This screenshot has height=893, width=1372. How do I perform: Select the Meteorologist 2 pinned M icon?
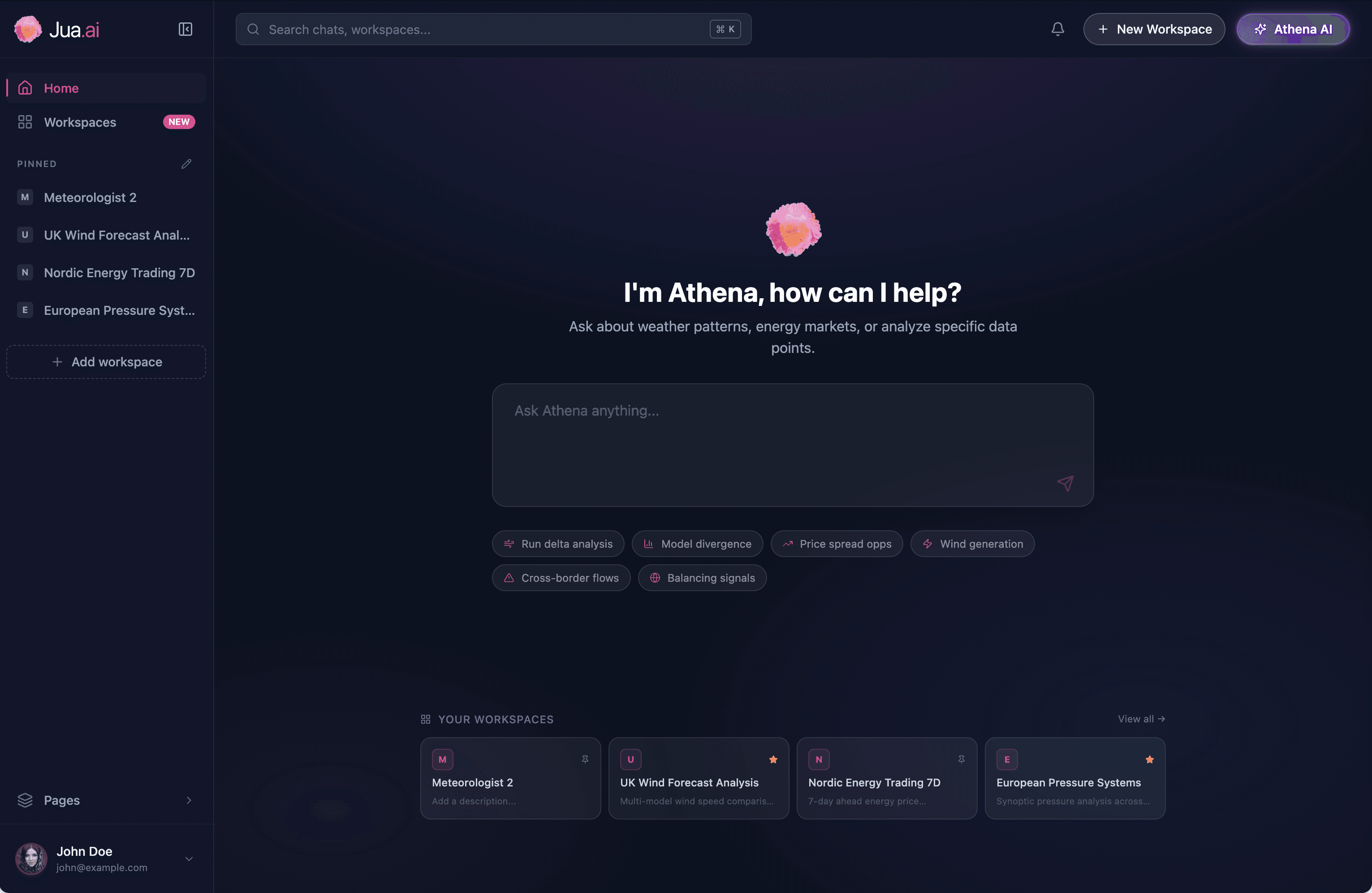[25, 197]
